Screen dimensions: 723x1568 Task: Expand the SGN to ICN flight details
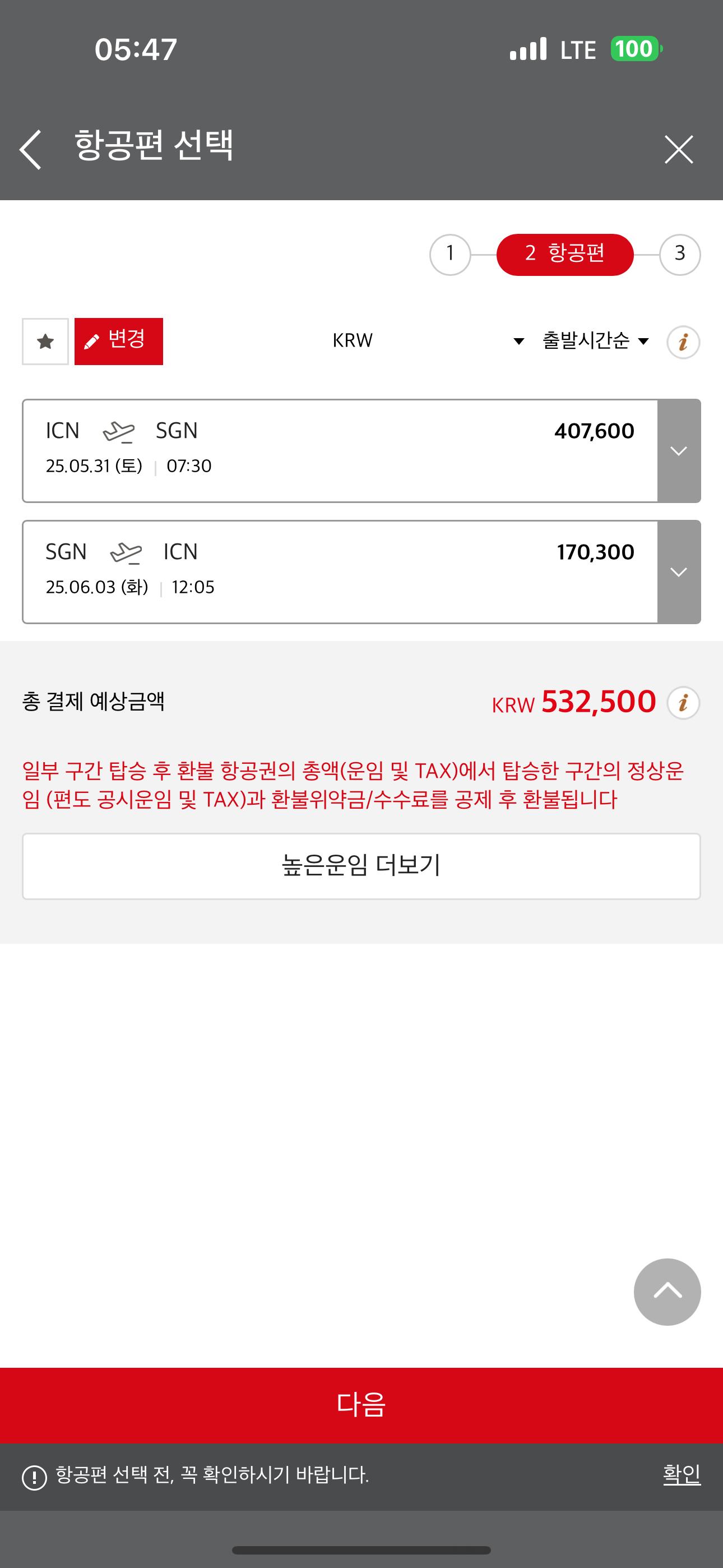tap(679, 572)
